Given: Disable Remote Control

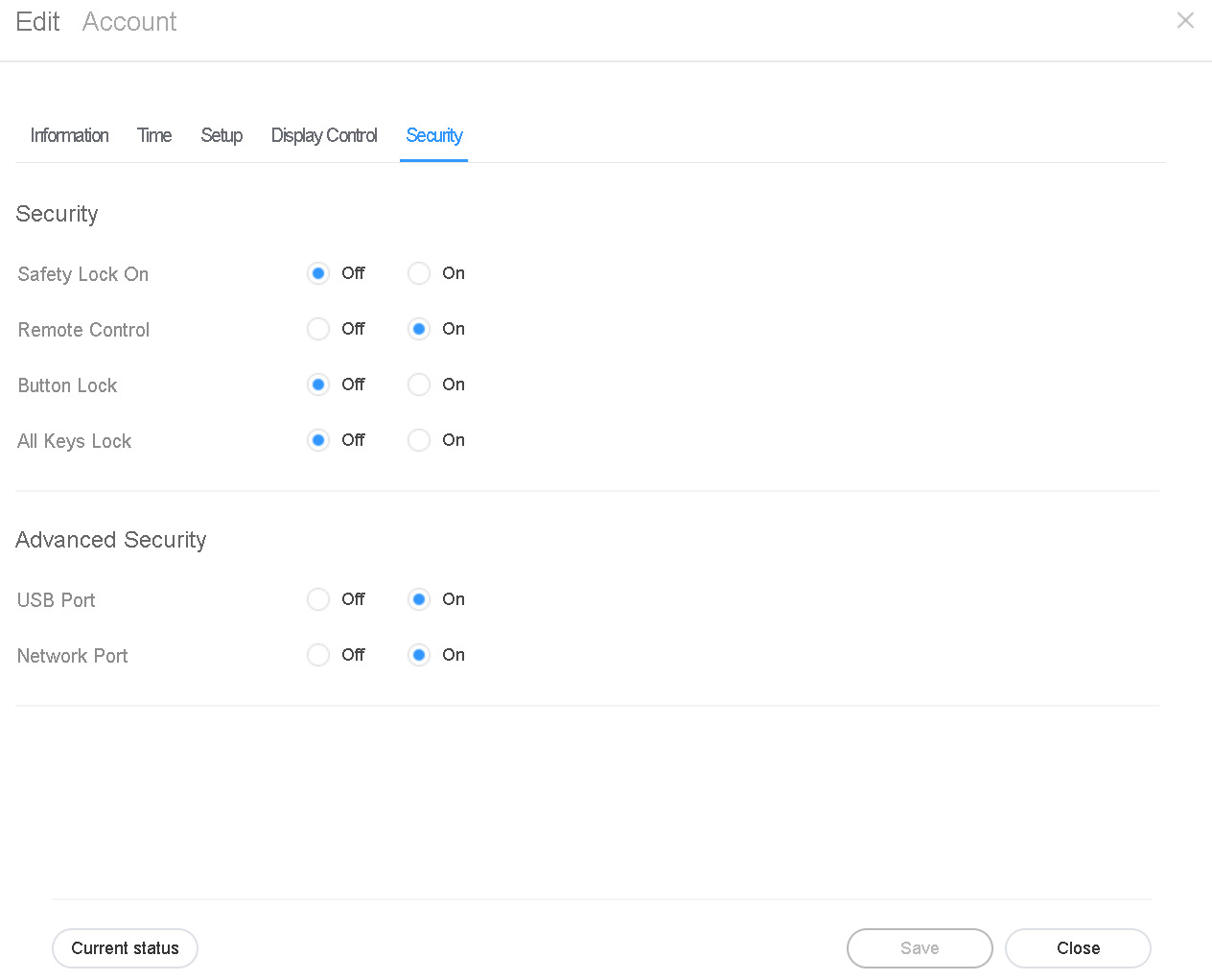Looking at the screenshot, I should (x=317, y=329).
